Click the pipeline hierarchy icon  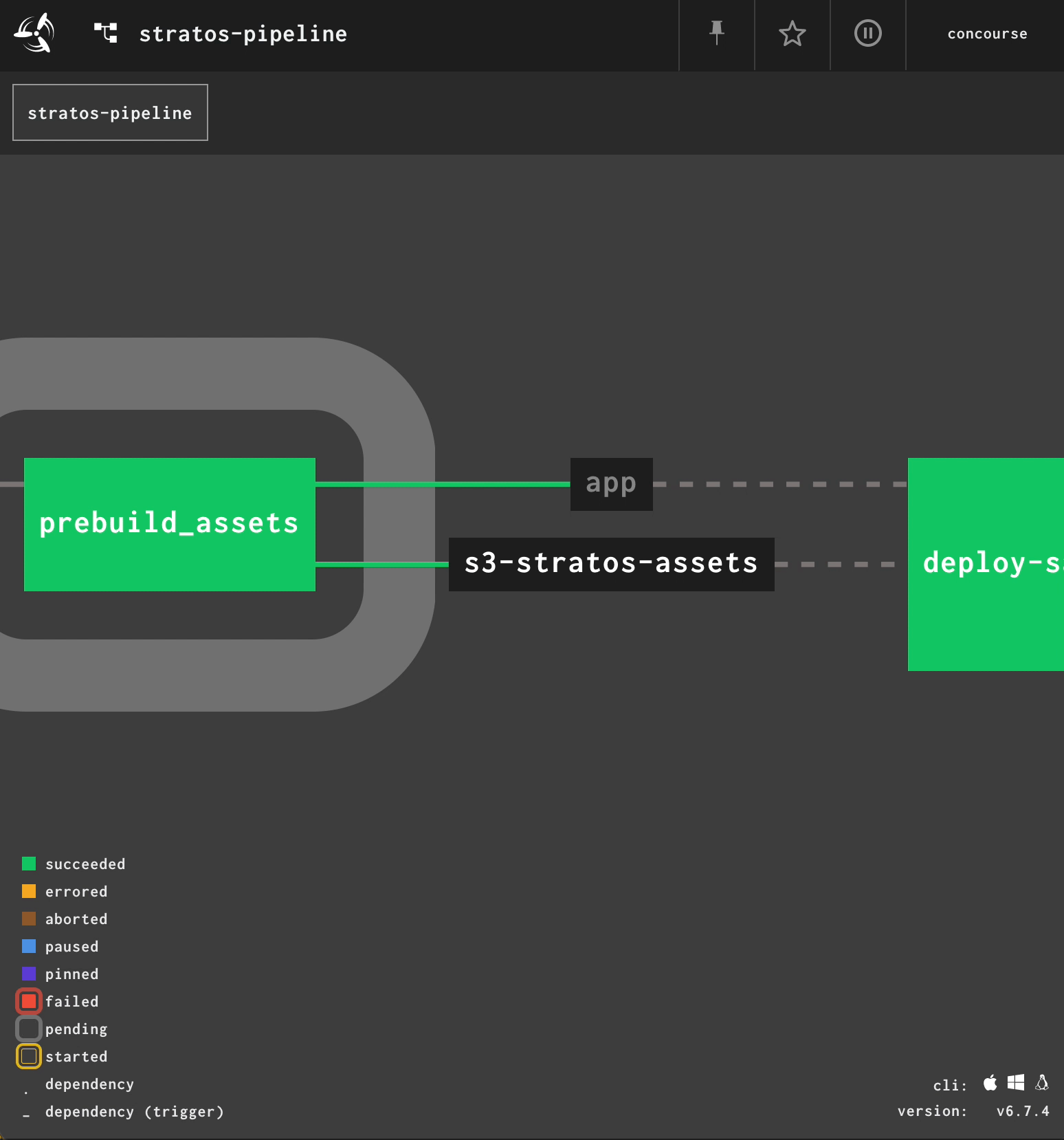tap(106, 33)
